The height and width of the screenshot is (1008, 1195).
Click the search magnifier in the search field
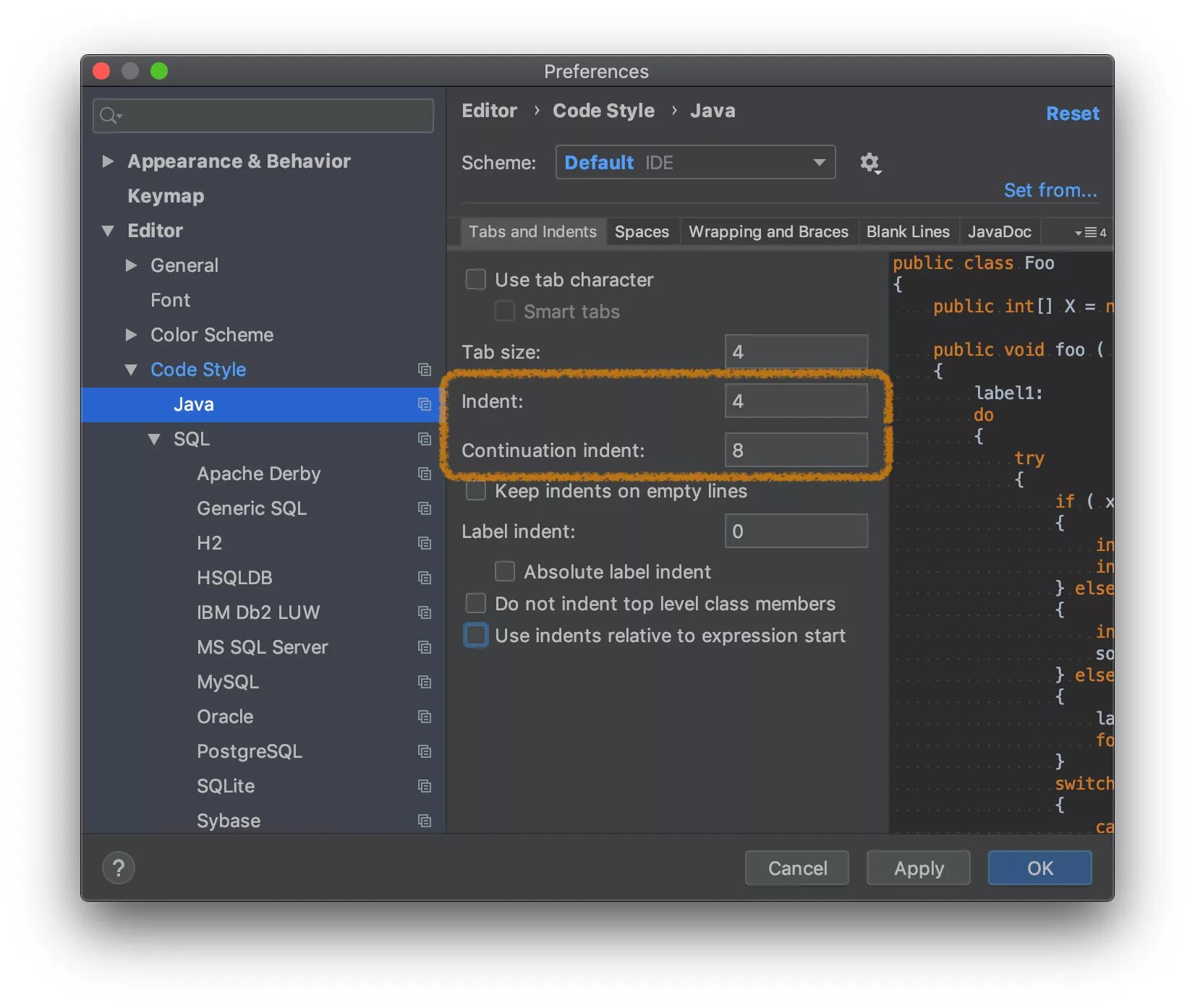pyautogui.click(x=109, y=115)
